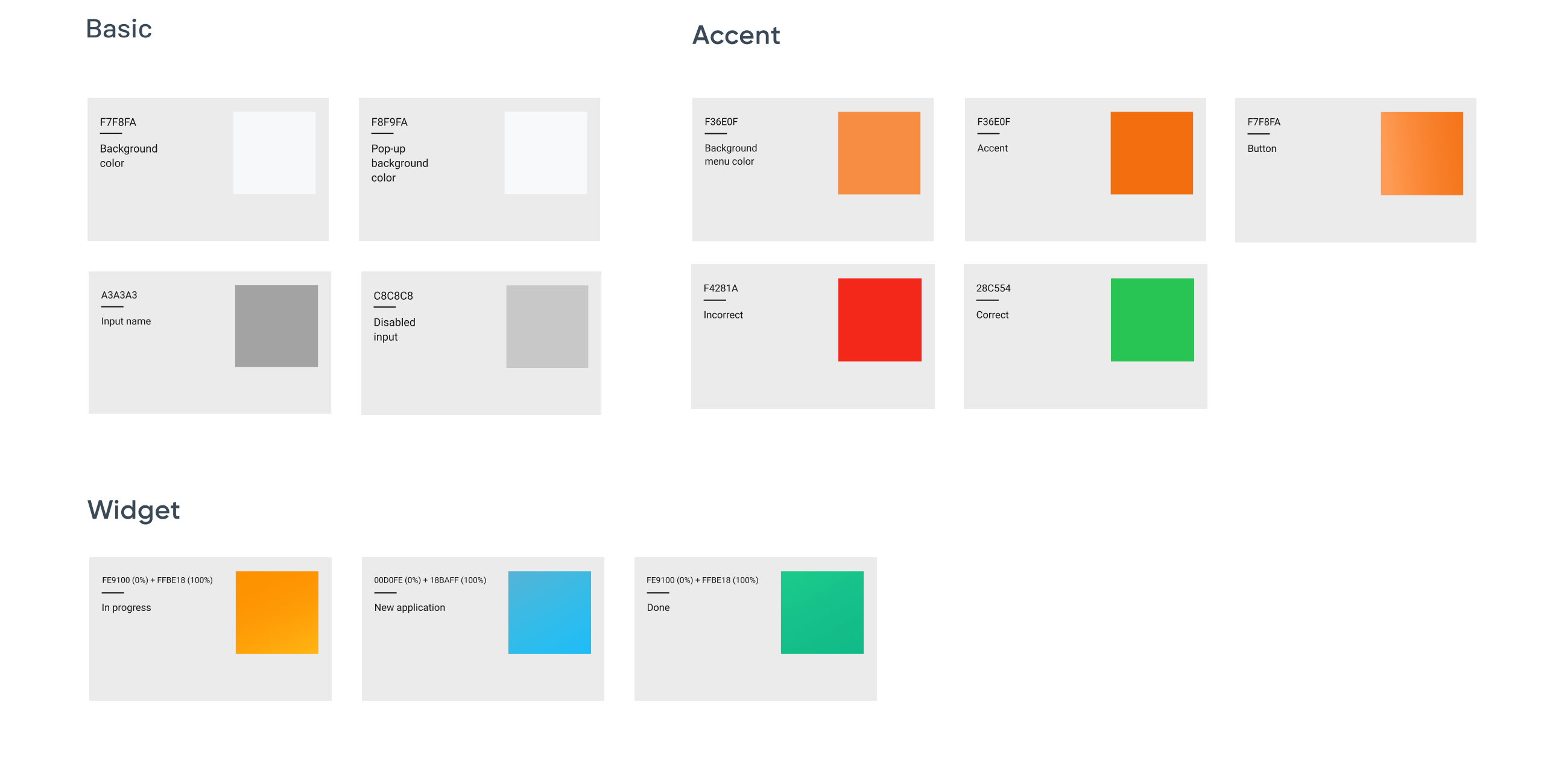Click the C8C8C8 hex code text
1544x784 pixels.
(x=393, y=296)
